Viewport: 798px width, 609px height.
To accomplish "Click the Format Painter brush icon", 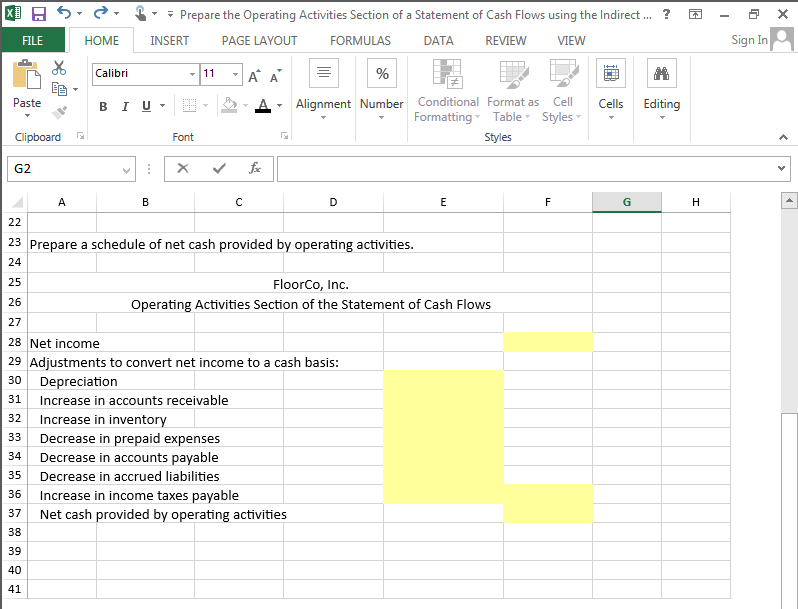I will pos(60,111).
